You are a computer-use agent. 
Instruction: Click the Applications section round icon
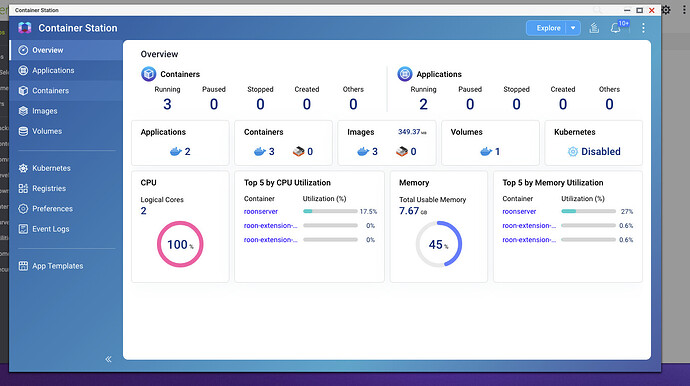[x=405, y=74]
